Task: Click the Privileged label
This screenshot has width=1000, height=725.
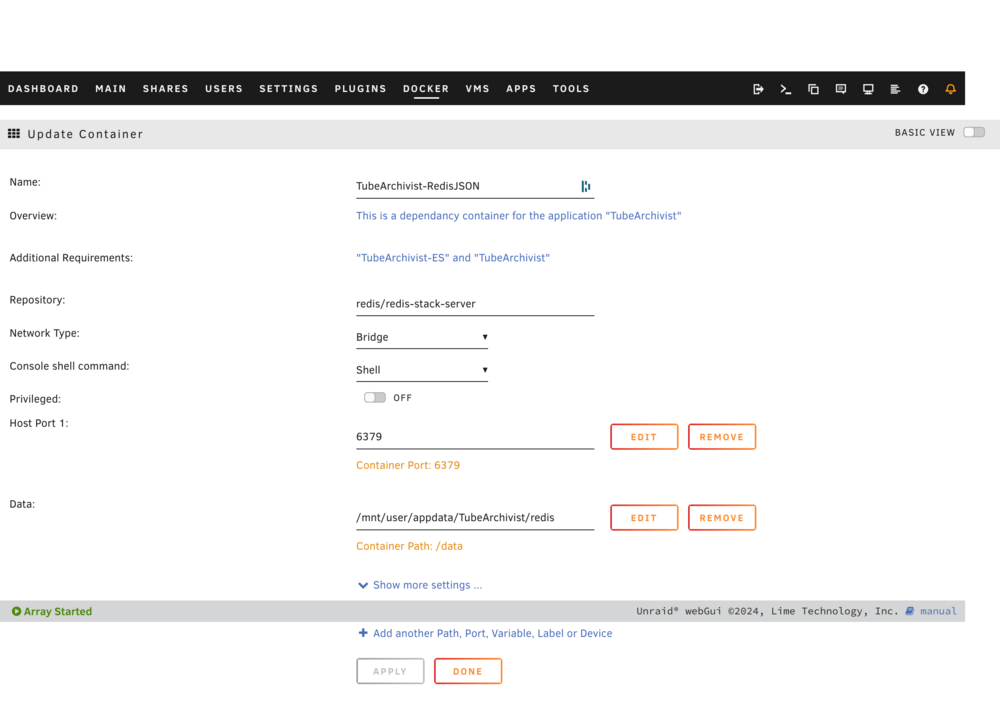Action: point(35,399)
